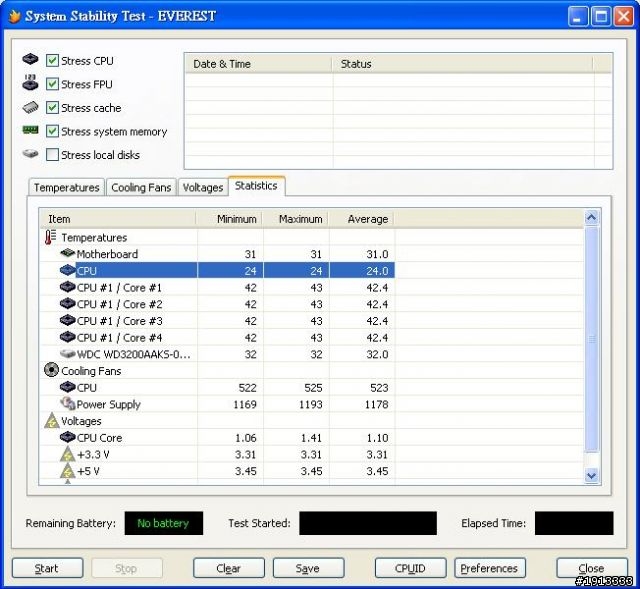
Task: Uncheck the Stress FPU option
Action: (x=52, y=84)
